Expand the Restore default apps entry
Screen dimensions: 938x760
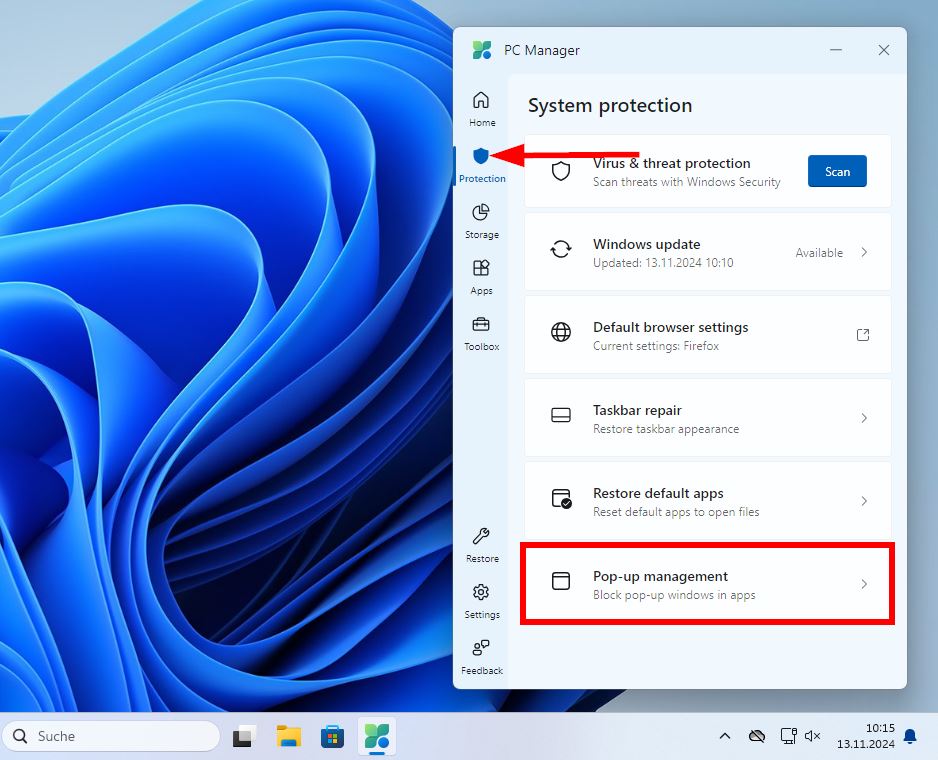point(864,501)
